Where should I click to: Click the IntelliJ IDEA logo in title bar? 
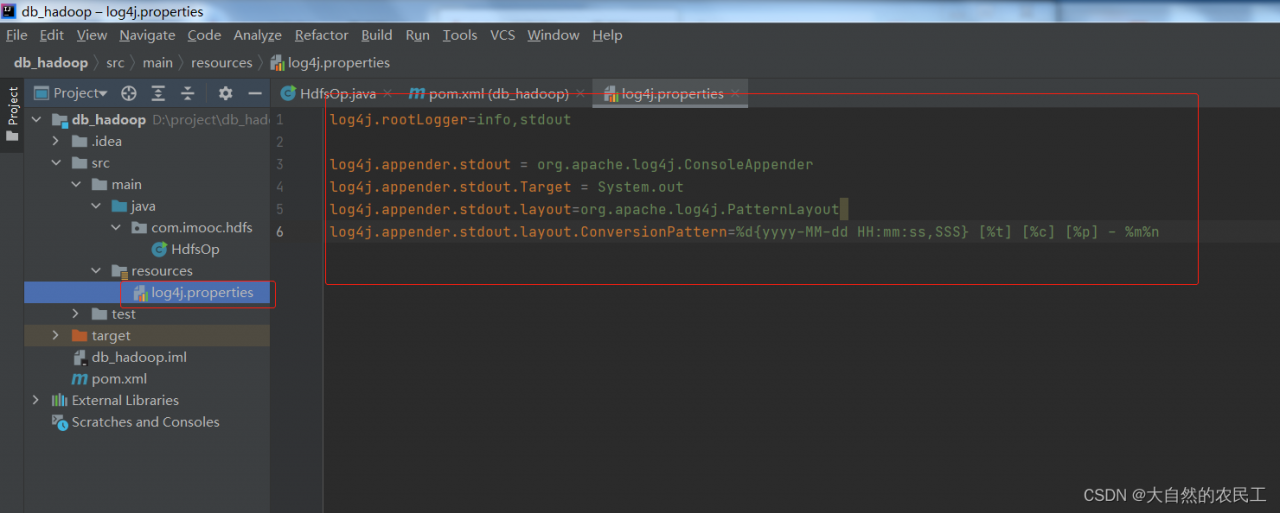9,11
